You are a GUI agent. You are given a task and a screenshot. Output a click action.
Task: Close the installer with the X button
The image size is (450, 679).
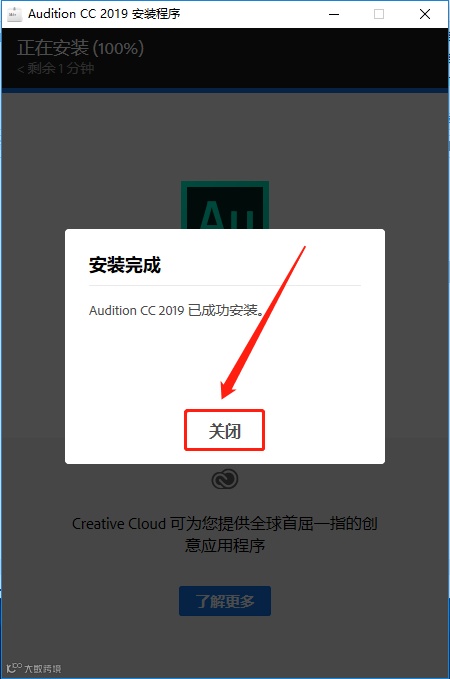point(425,14)
